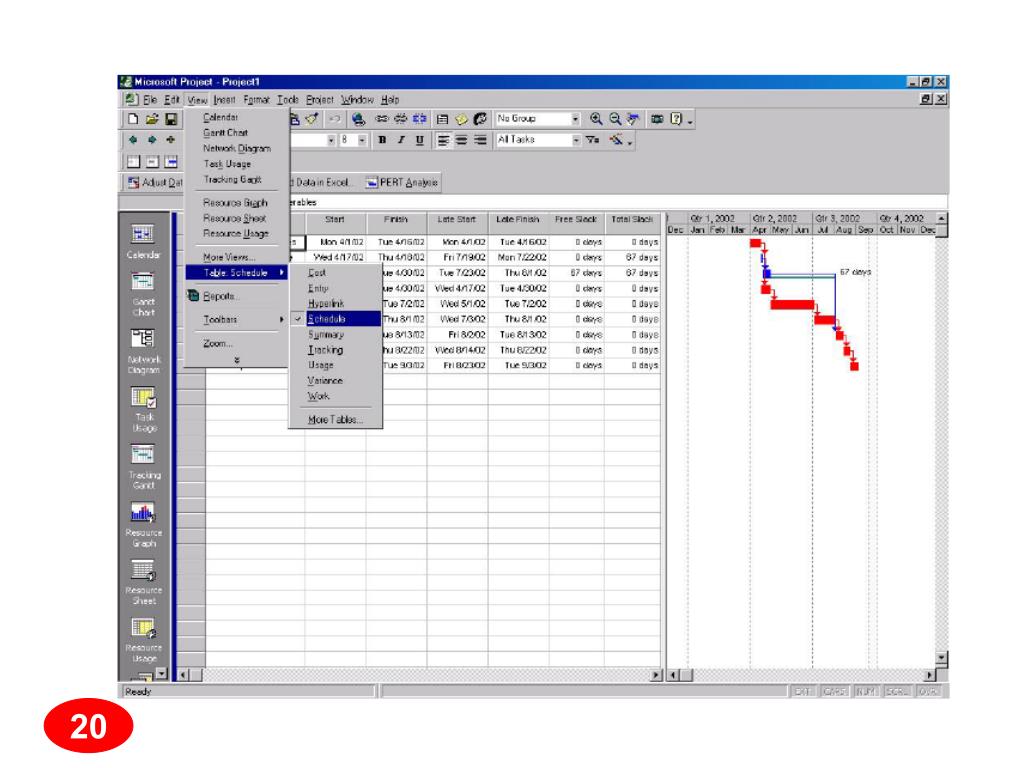The width and height of the screenshot is (1024, 768).
Task: Expand full View menu chevron
Action: click(236, 360)
